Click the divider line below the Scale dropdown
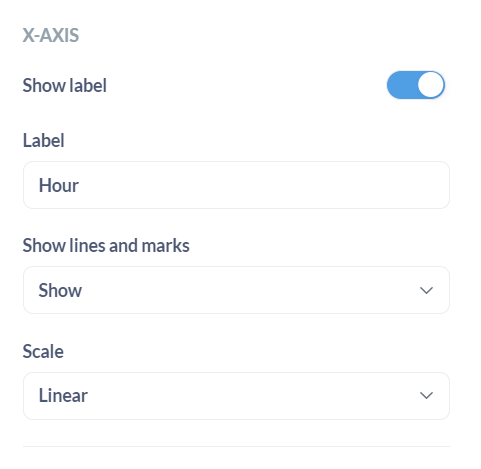 coord(236,446)
